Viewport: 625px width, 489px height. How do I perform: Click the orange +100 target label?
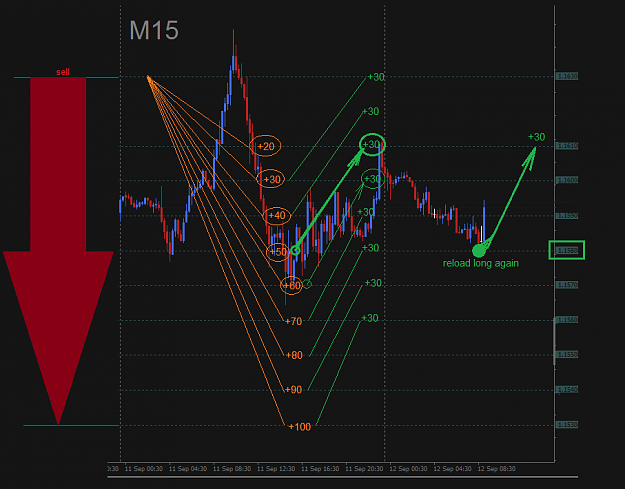pos(299,427)
